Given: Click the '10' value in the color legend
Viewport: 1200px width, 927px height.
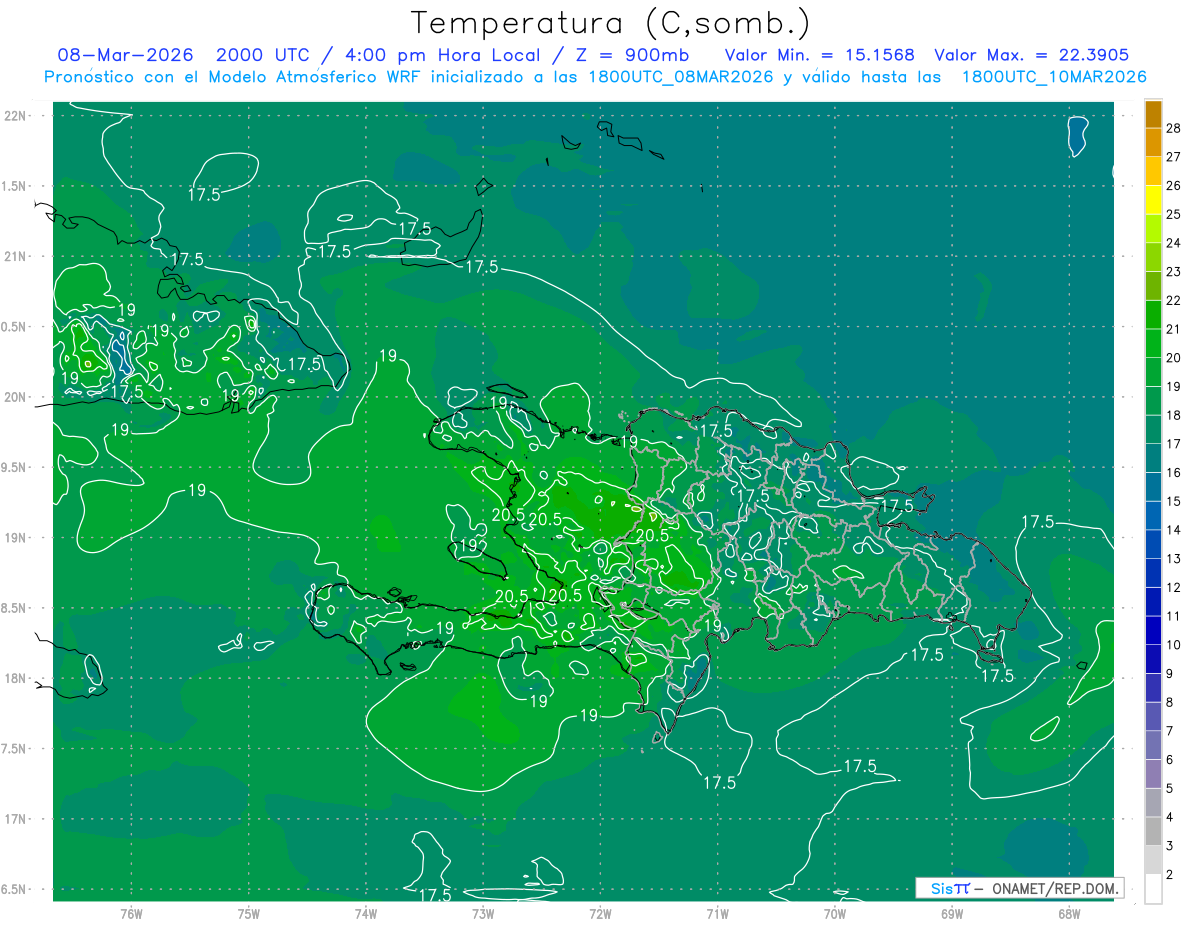Looking at the screenshot, I should (x=1174, y=645).
